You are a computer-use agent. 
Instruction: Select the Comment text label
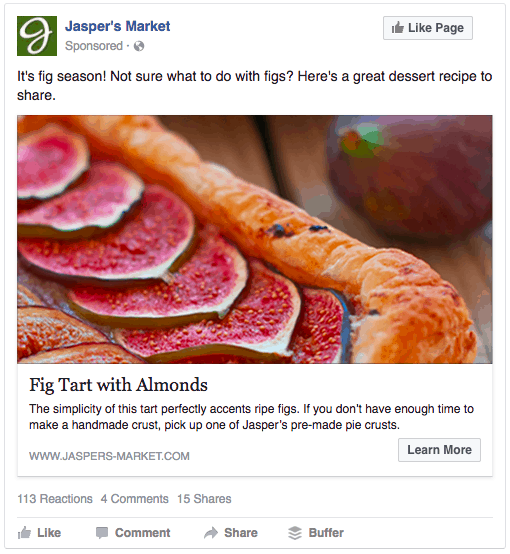(x=142, y=533)
